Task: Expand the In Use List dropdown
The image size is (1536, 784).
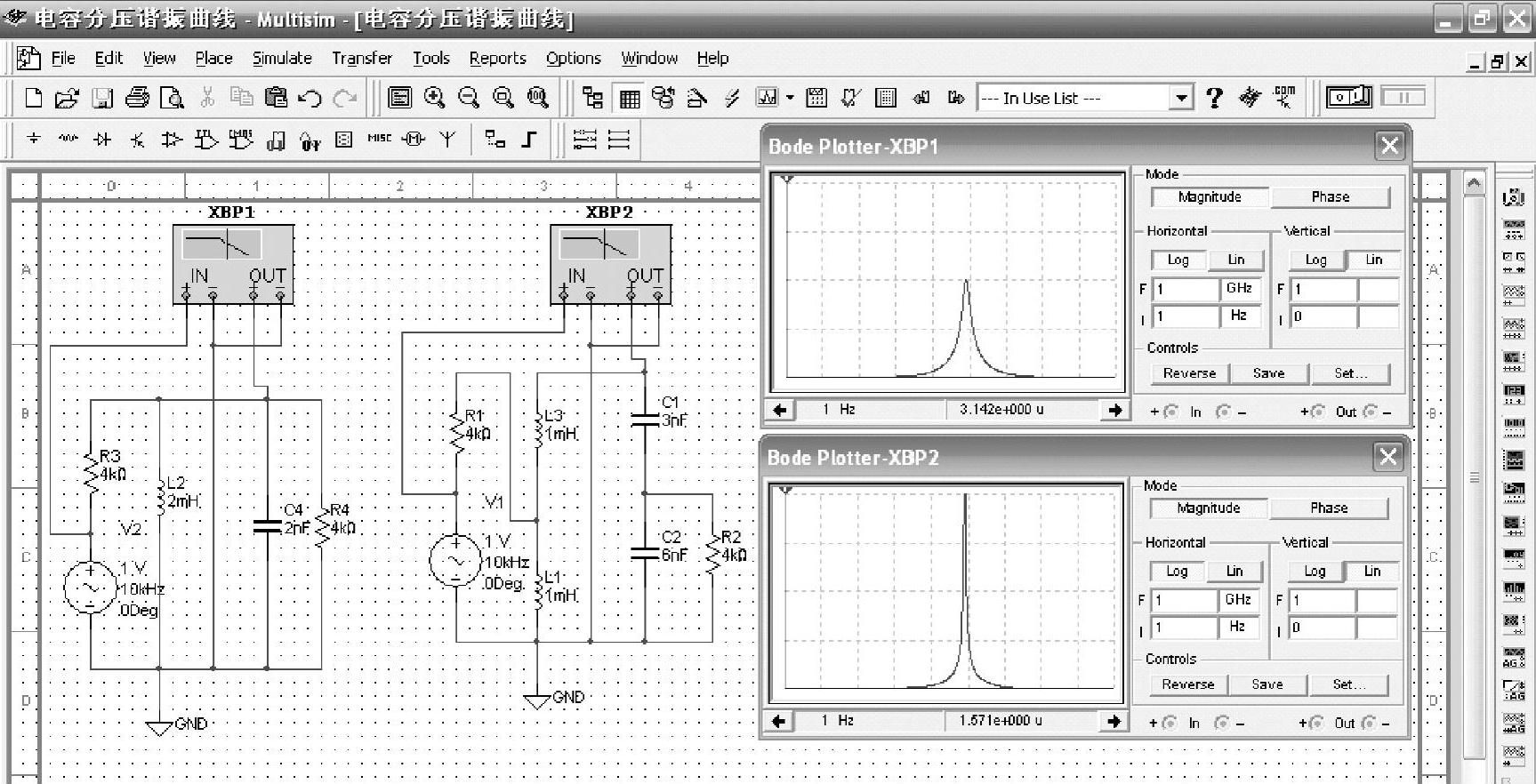Action: 1181,98
